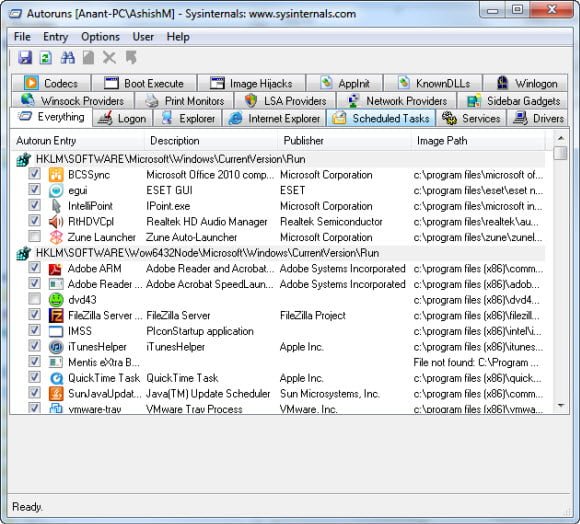Switch to the Services tab
The width and height of the screenshot is (580, 524).
[471, 119]
